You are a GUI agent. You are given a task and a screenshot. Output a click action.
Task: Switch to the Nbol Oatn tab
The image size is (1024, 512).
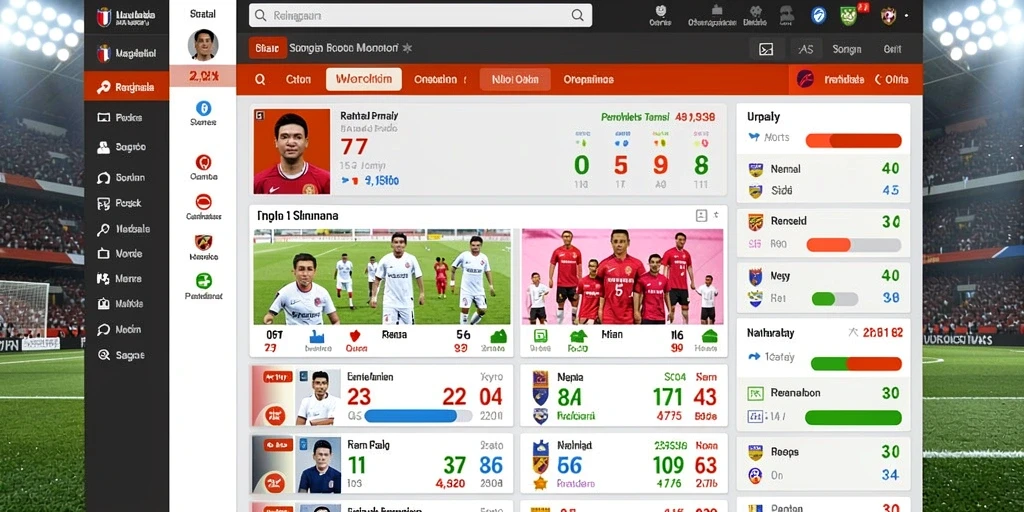point(515,79)
